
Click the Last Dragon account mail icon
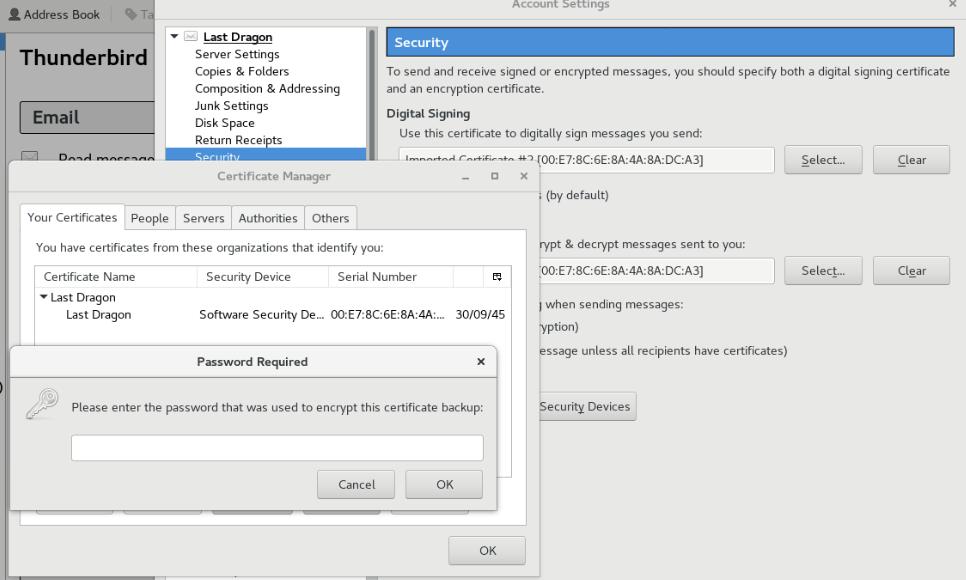pyautogui.click(x=191, y=38)
